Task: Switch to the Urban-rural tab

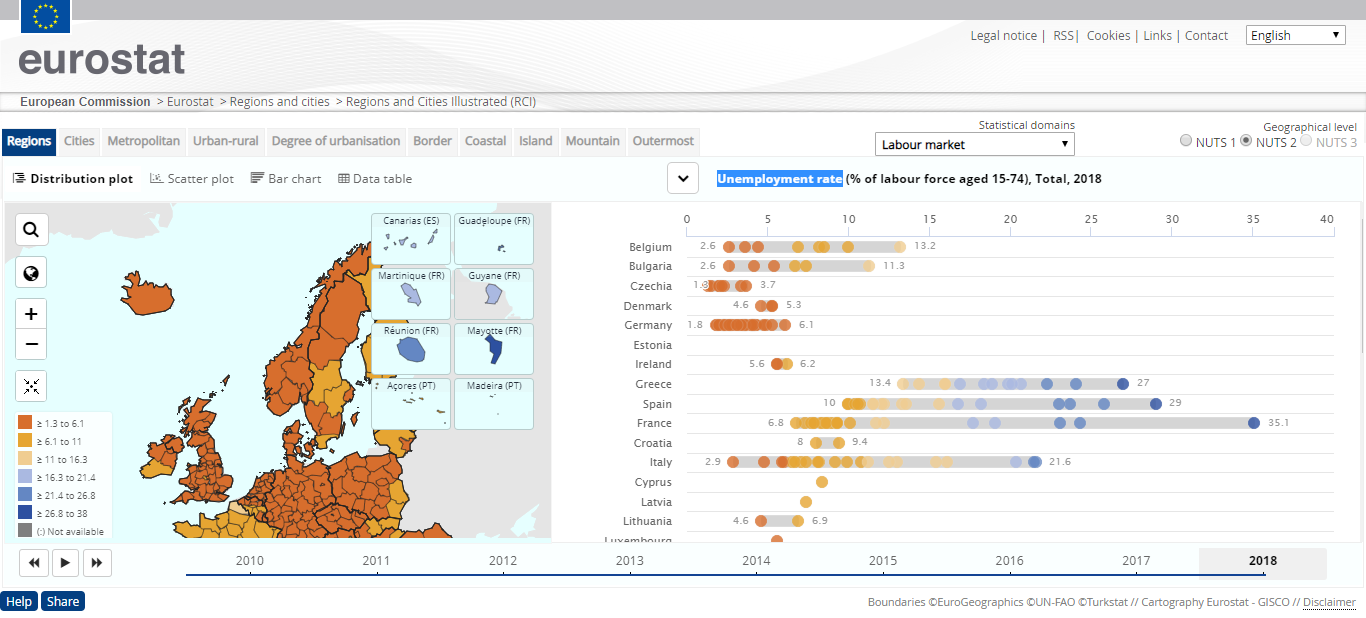Action: click(226, 141)
